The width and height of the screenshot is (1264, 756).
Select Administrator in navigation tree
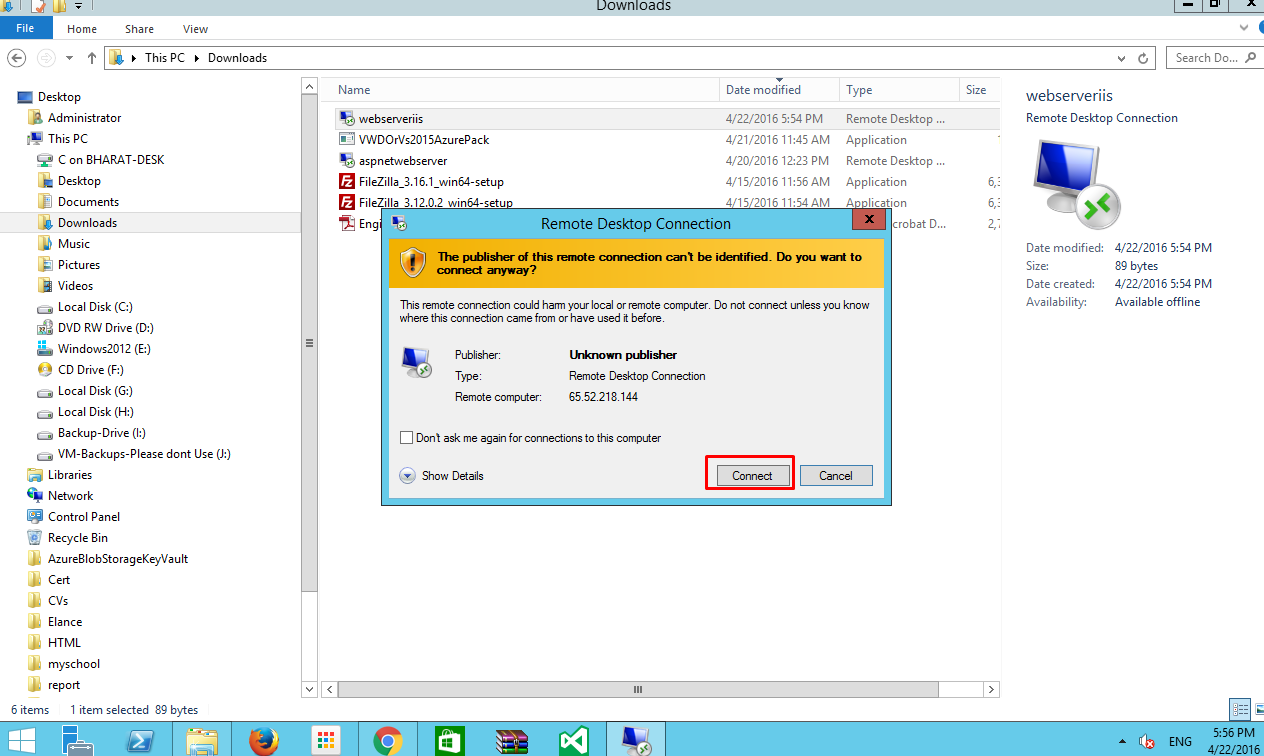coord(84,118)
